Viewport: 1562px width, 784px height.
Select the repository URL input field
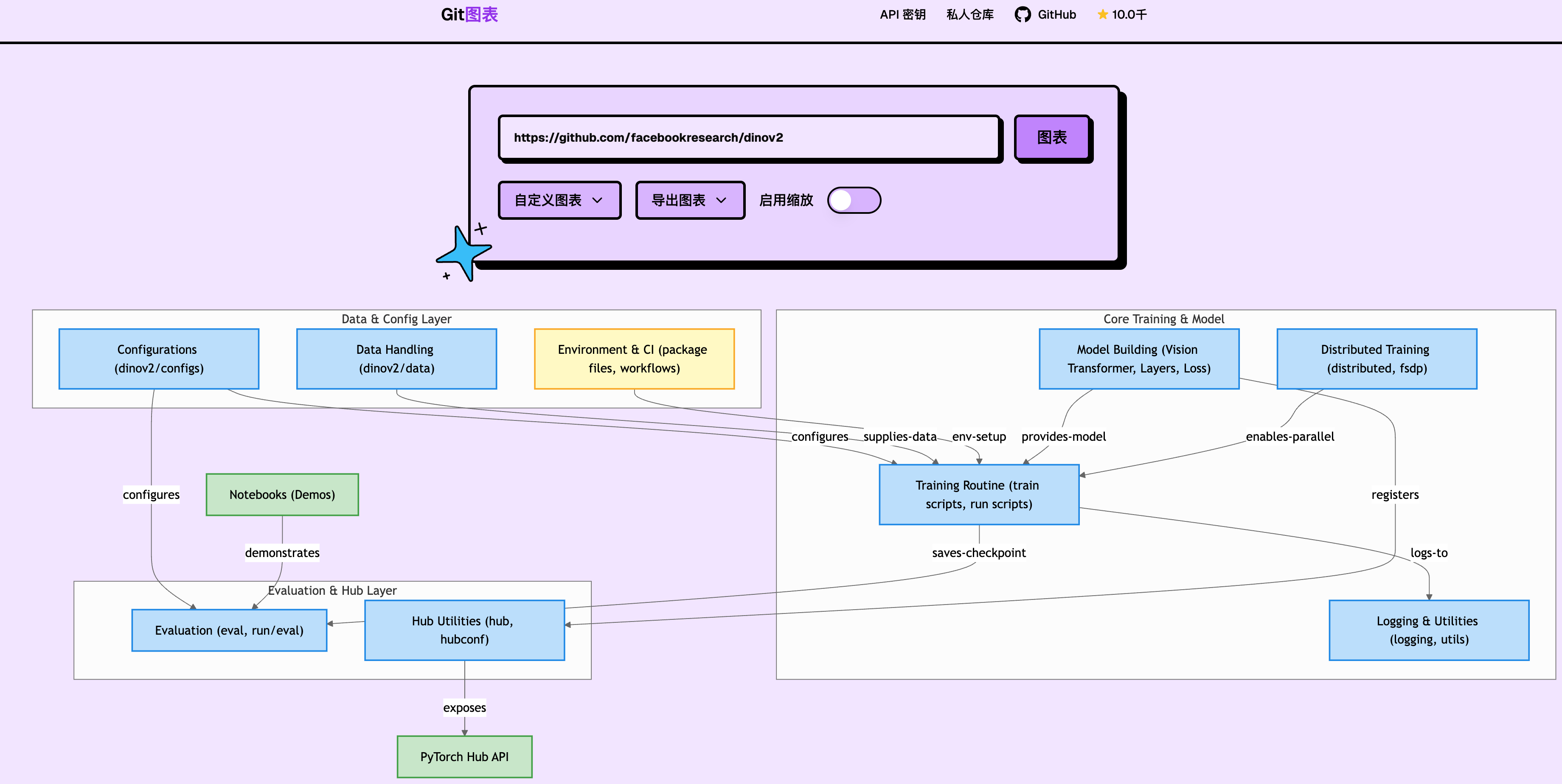coord(748,137)
